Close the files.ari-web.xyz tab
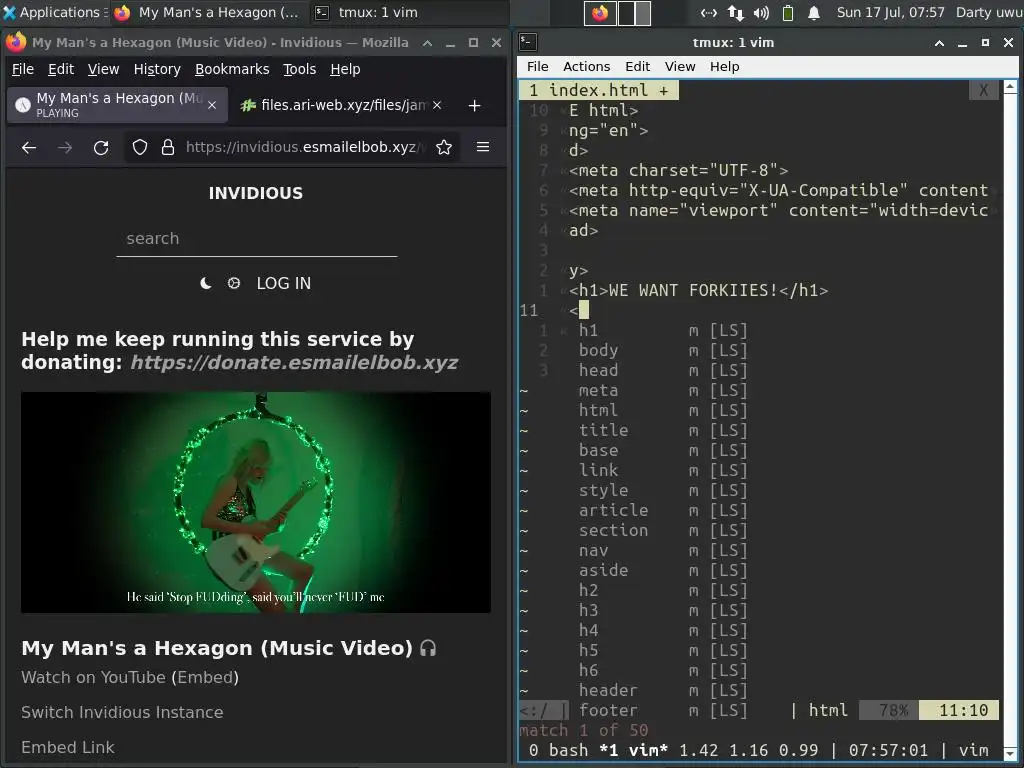 tap(437, 105)
